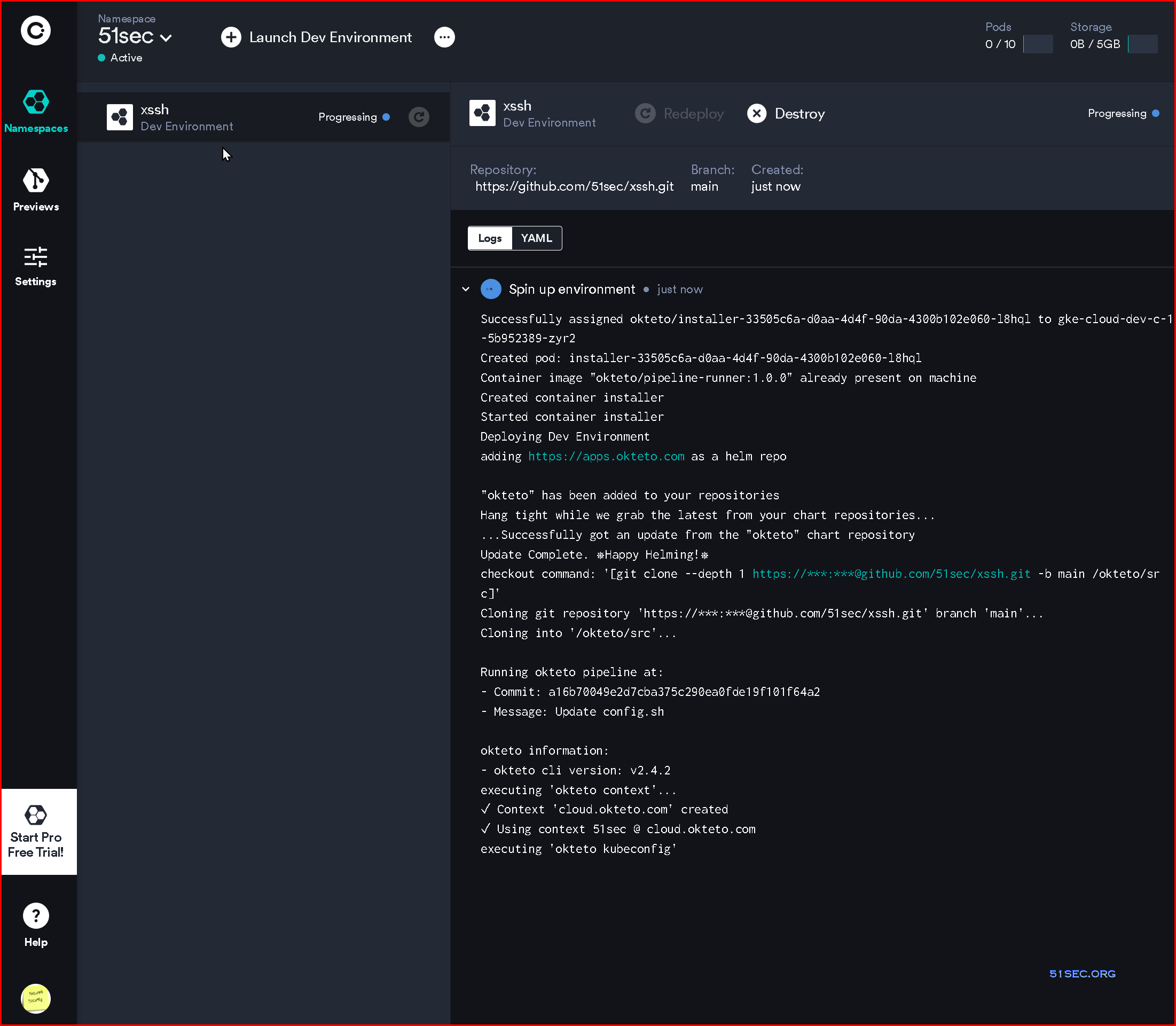Click the Spin up environment status icon

coord(491,289)
